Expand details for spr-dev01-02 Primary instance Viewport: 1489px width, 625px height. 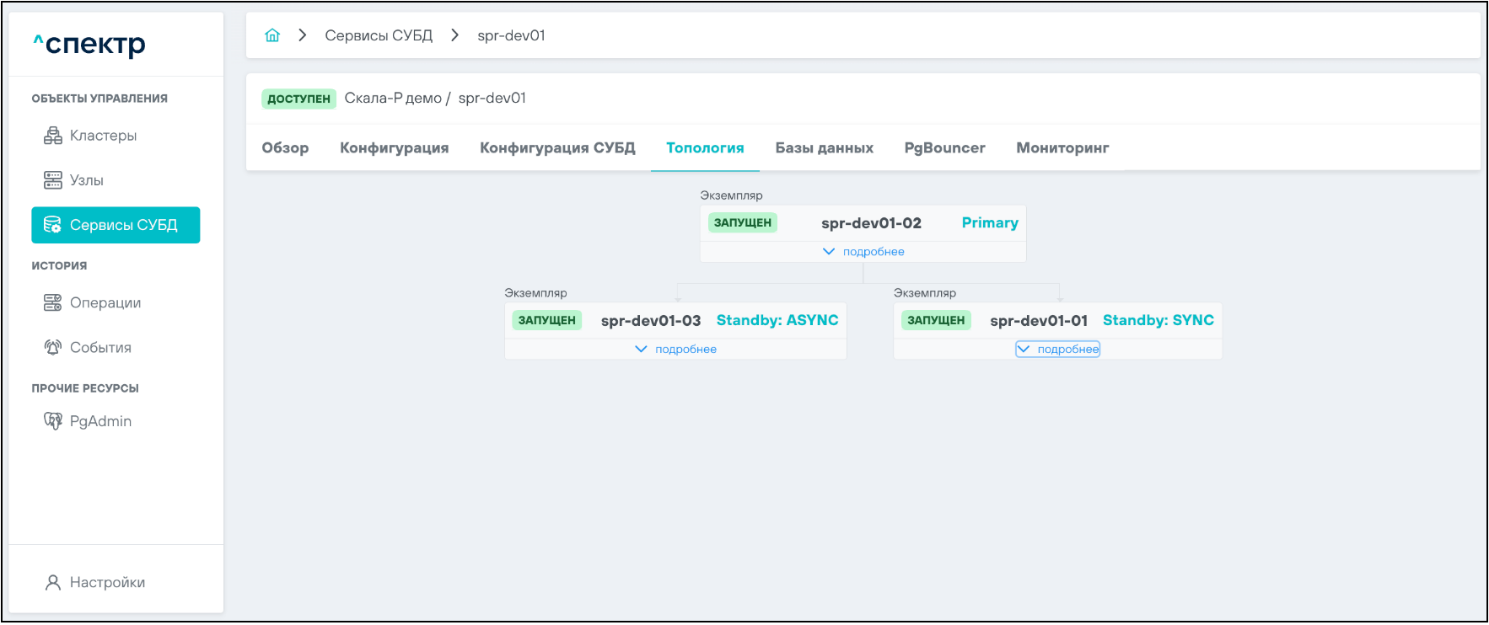pos(863,252)
